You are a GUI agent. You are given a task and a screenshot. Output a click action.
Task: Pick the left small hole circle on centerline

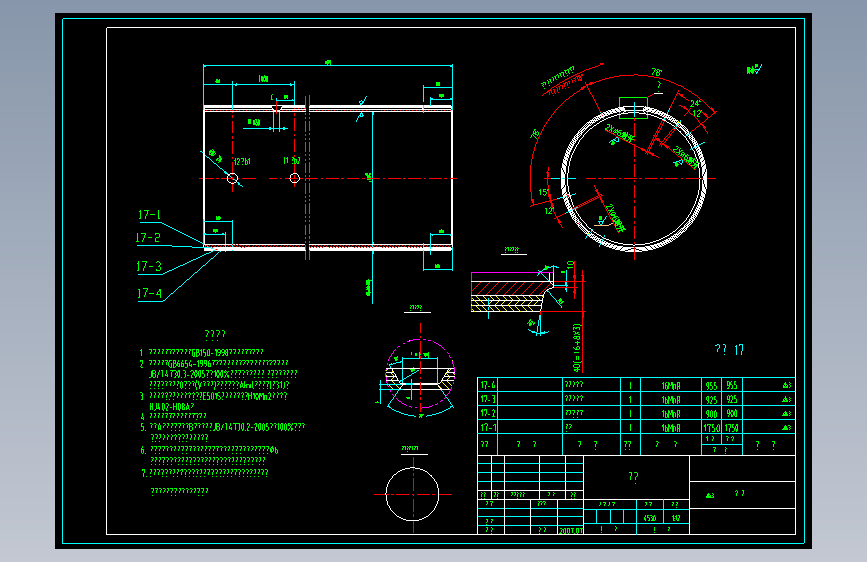[233, 178]
